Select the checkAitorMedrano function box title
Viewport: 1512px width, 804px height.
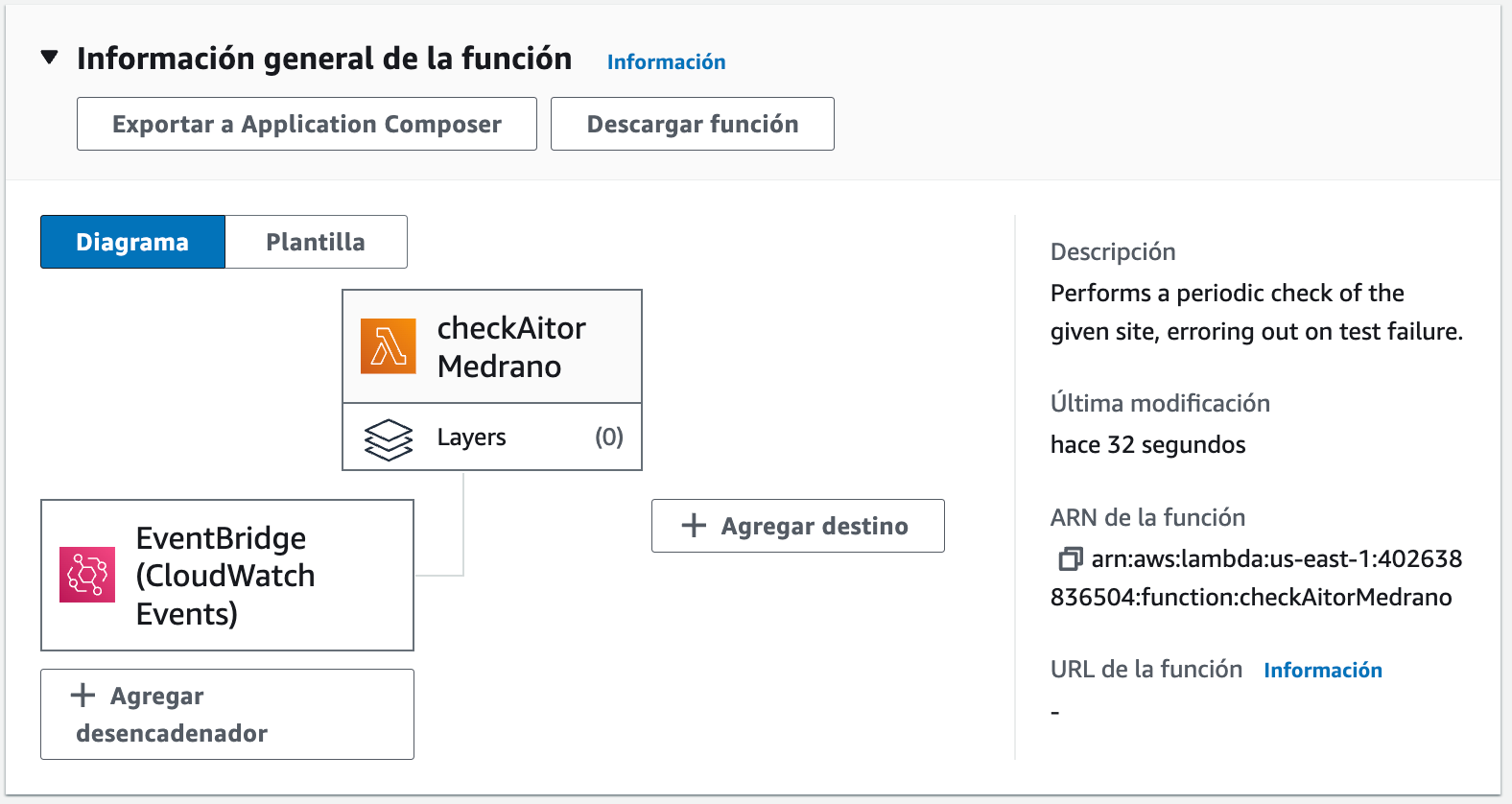click(x=511, y=347)
